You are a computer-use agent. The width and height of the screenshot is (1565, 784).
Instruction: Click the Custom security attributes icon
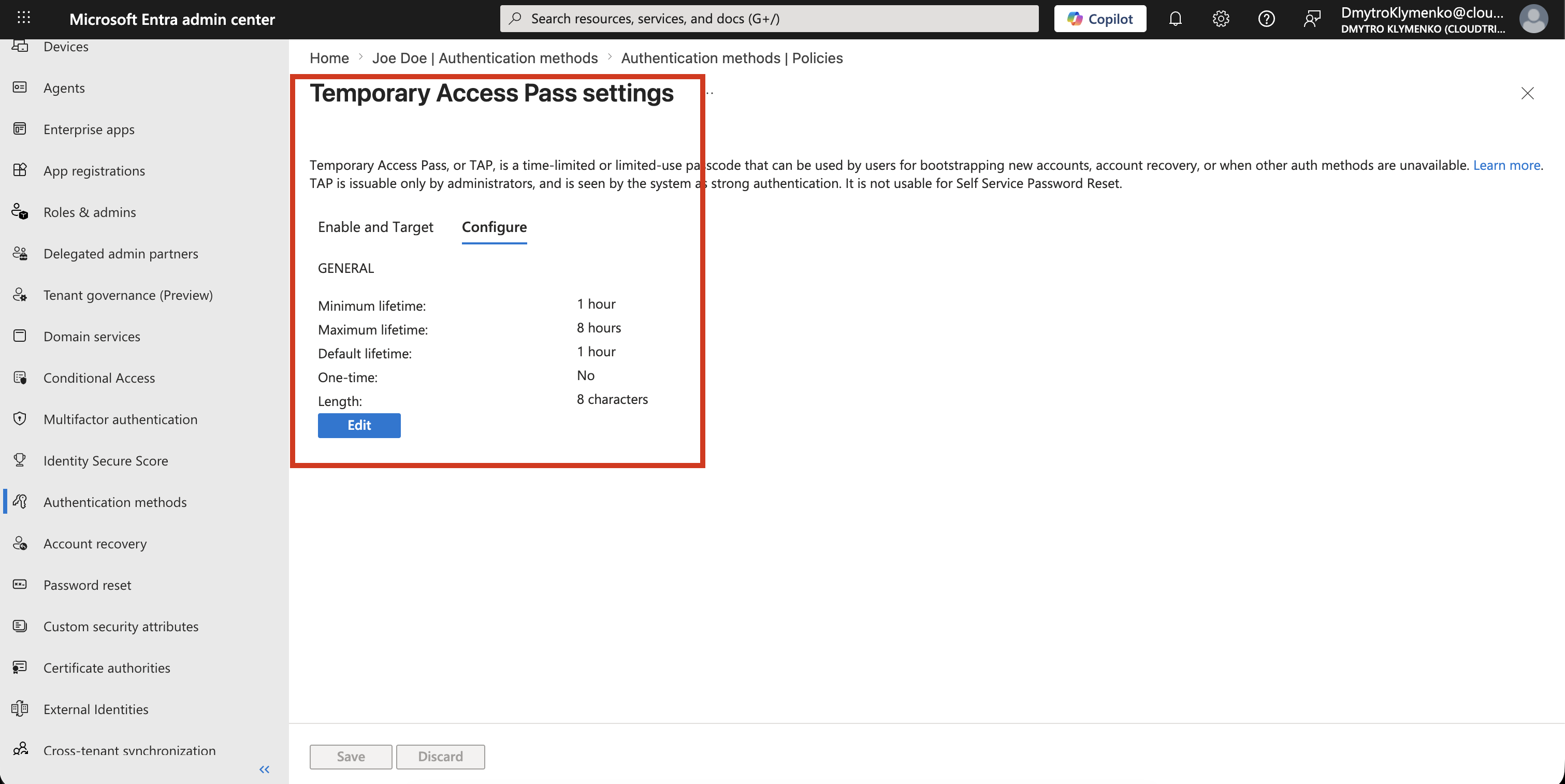click(20, 626)
